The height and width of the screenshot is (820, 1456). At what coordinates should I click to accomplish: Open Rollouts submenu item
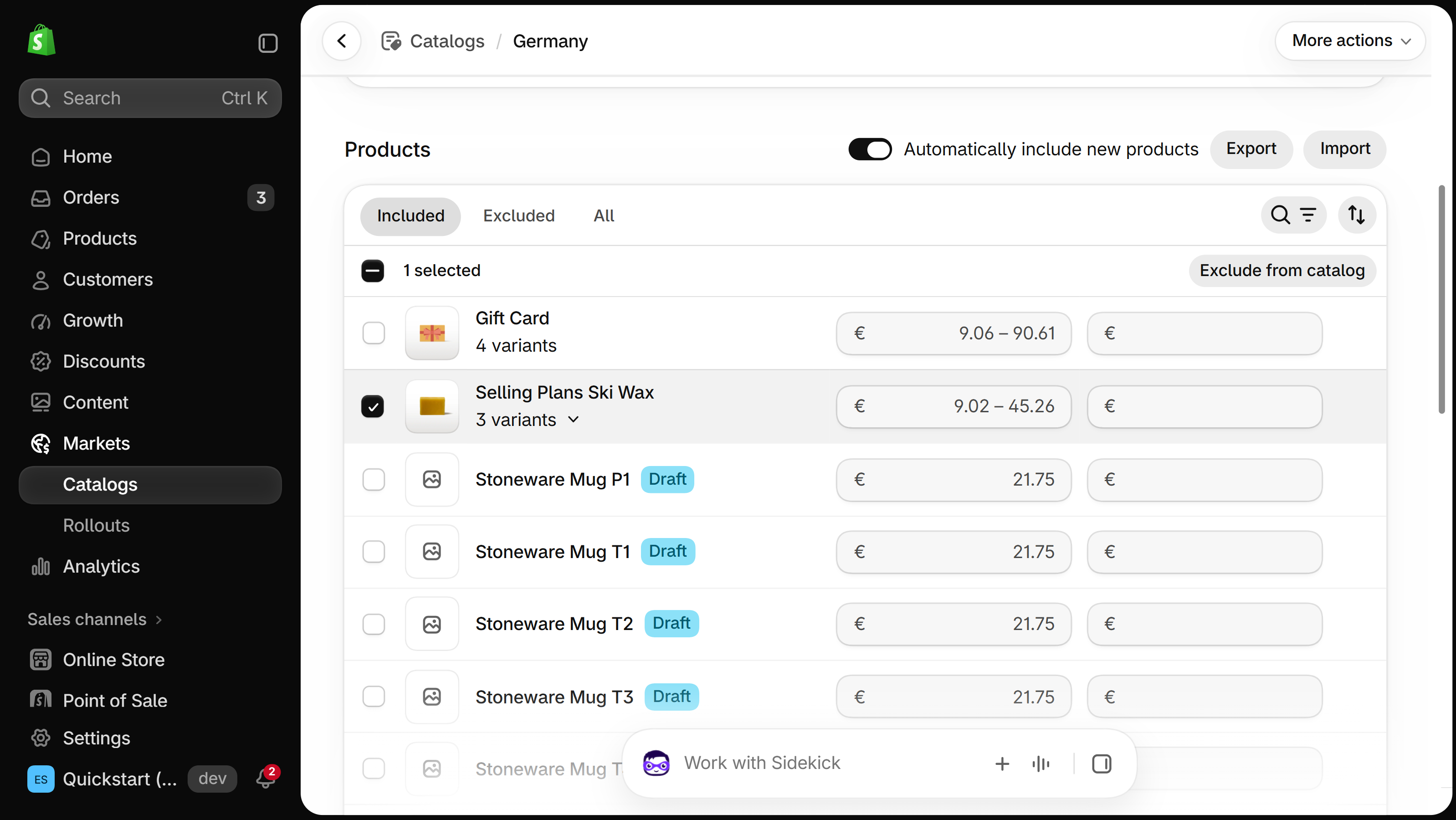click(150, 526)
